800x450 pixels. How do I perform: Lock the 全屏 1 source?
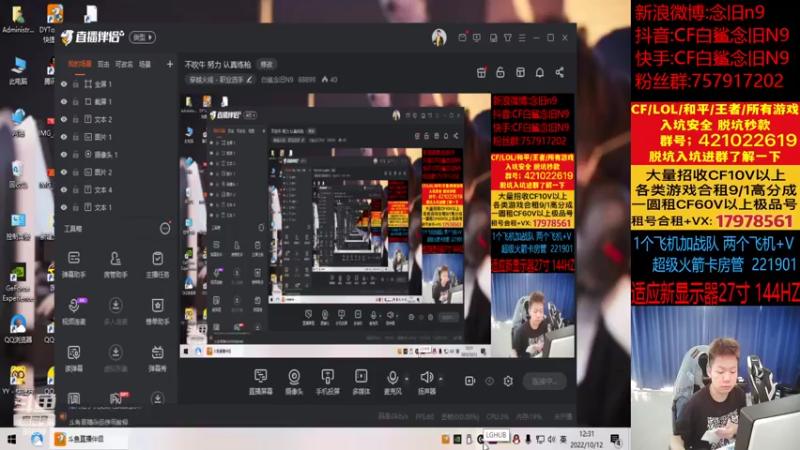pos(76,84)
